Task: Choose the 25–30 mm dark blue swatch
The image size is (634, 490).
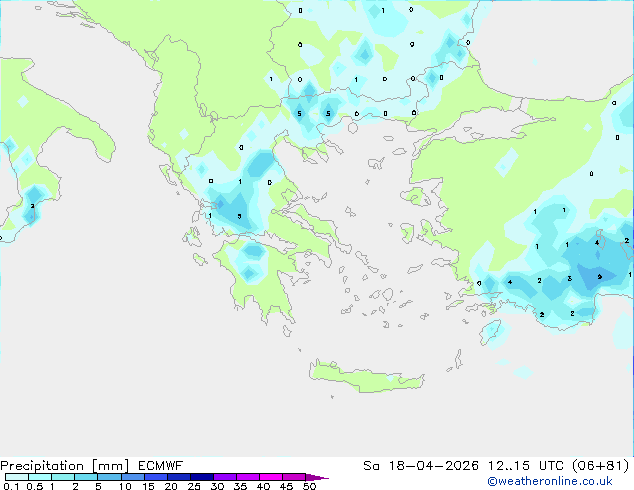Action: click(201, 477)
